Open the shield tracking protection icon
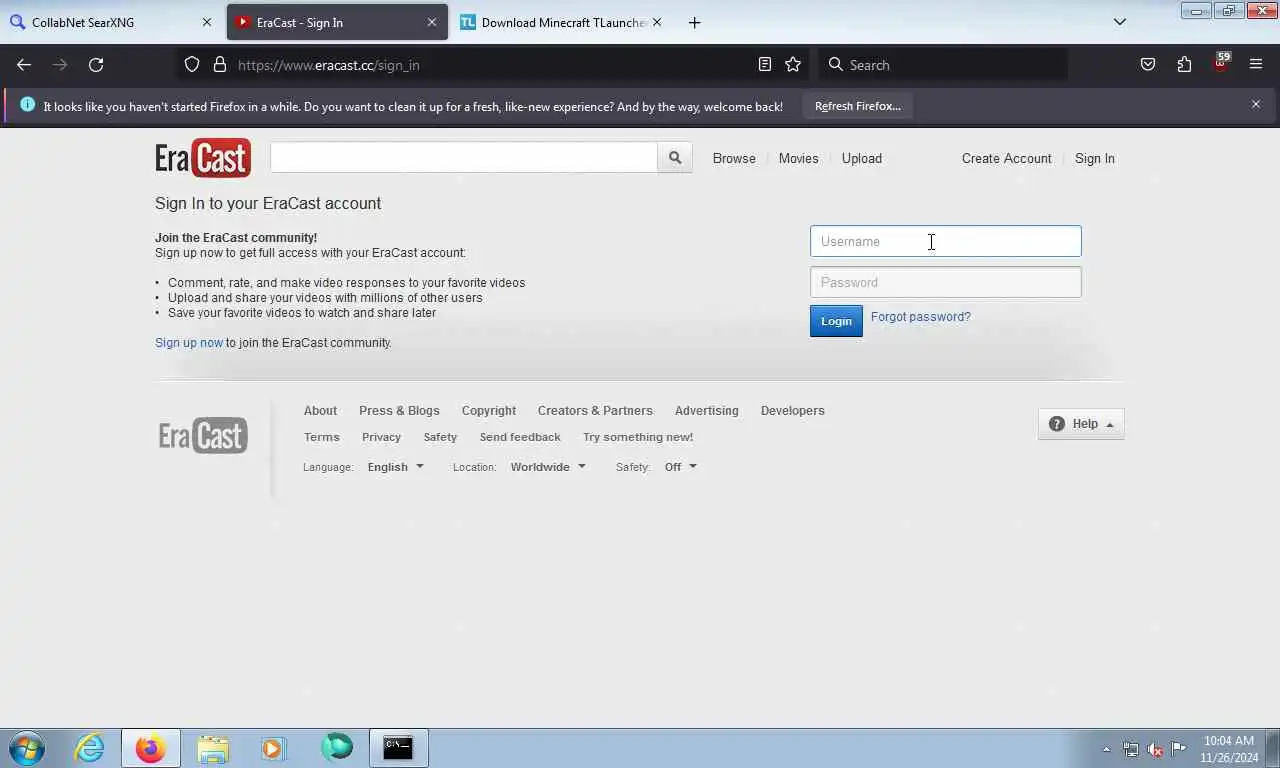This screenshot has height=768, width=1280. click(192, 65)
